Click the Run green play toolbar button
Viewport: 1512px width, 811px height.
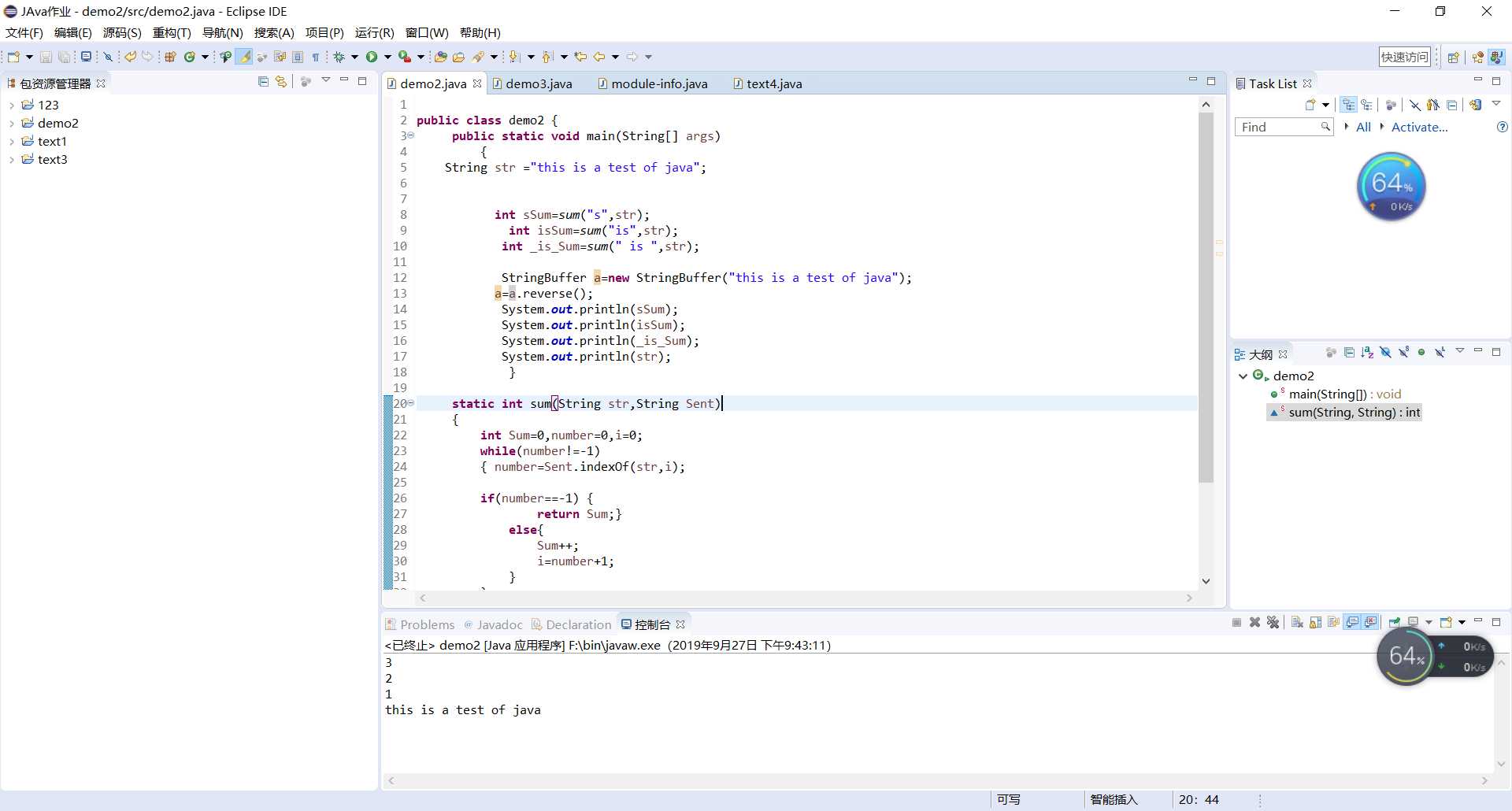372,57
